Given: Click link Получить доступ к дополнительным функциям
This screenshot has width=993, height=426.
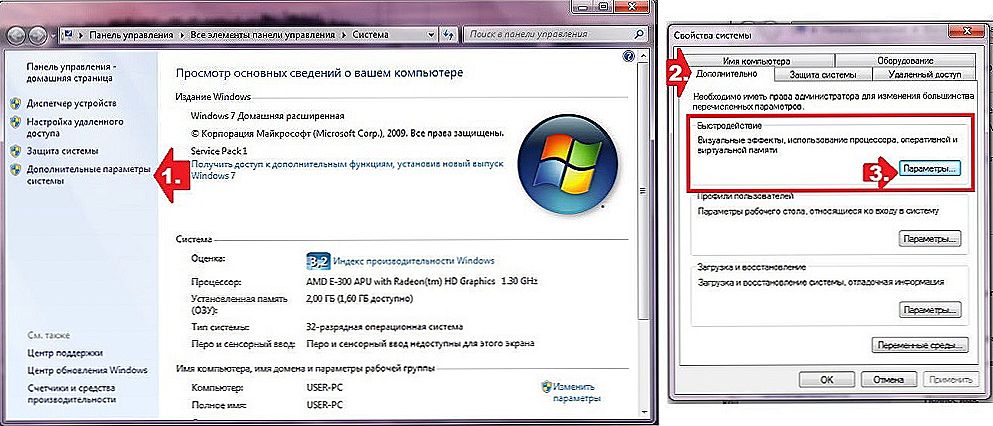Looking at the screenshot, I should tap(347, 170).
